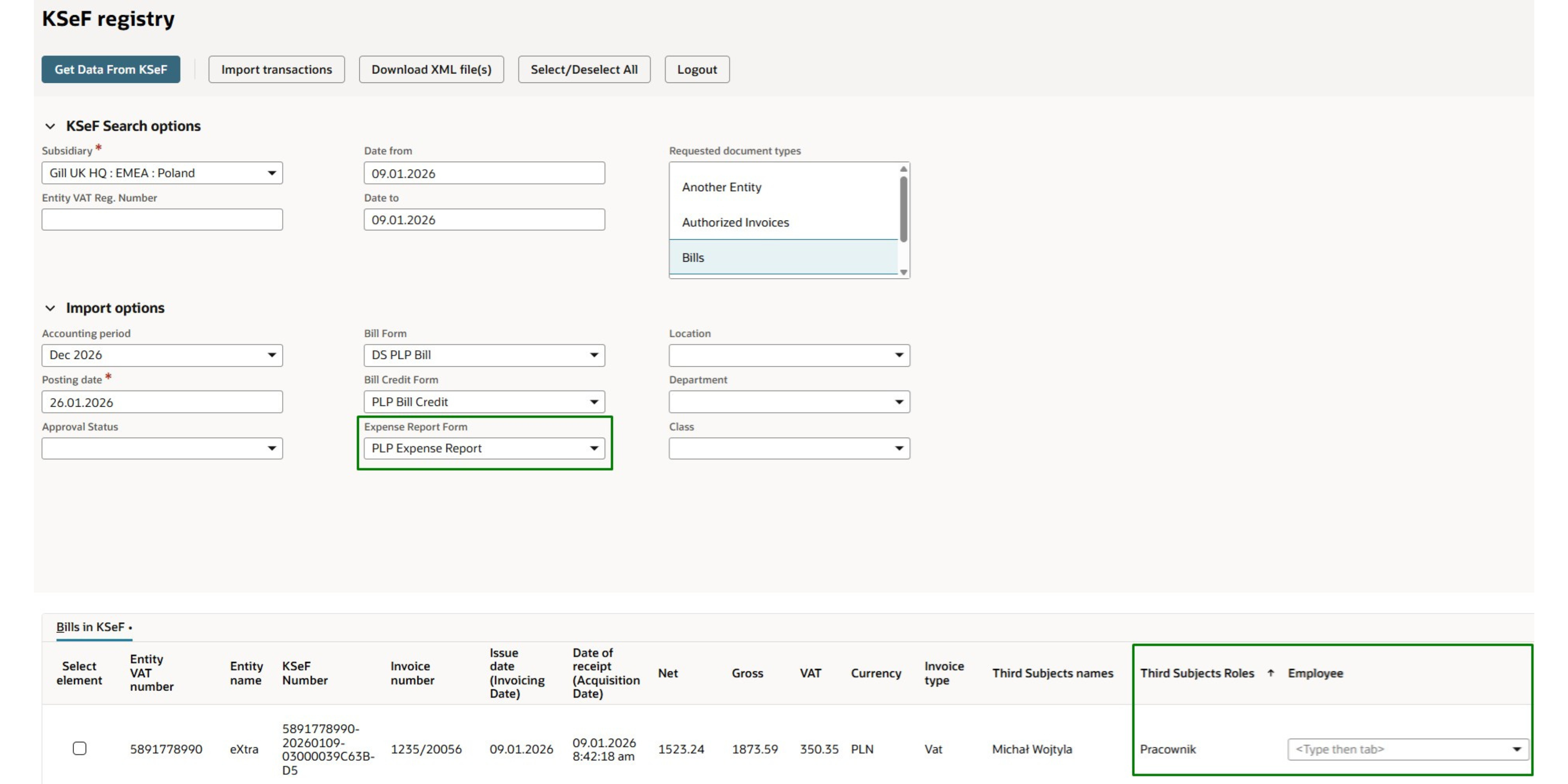Collapse the KSeF Search options section
The height and width of the screenshot is (784, 1568).
click(51, 126)
